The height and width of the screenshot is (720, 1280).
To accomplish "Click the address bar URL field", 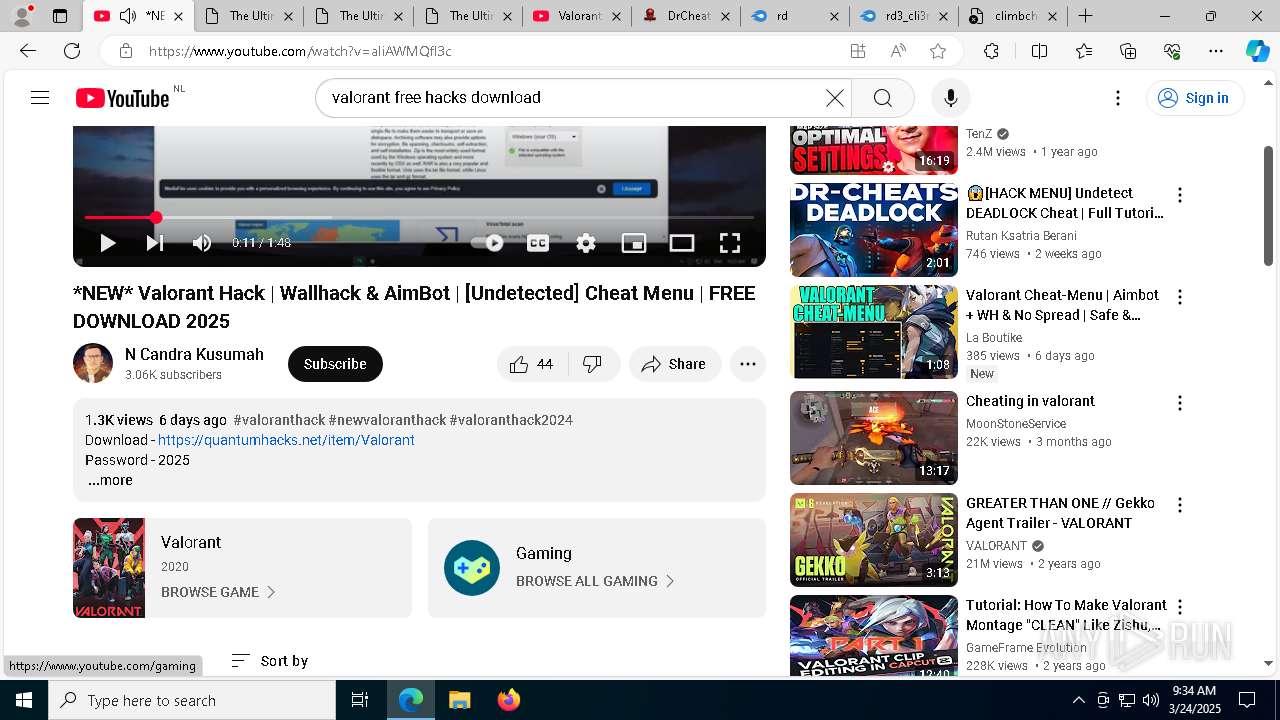I will click(x=490, y=51).
